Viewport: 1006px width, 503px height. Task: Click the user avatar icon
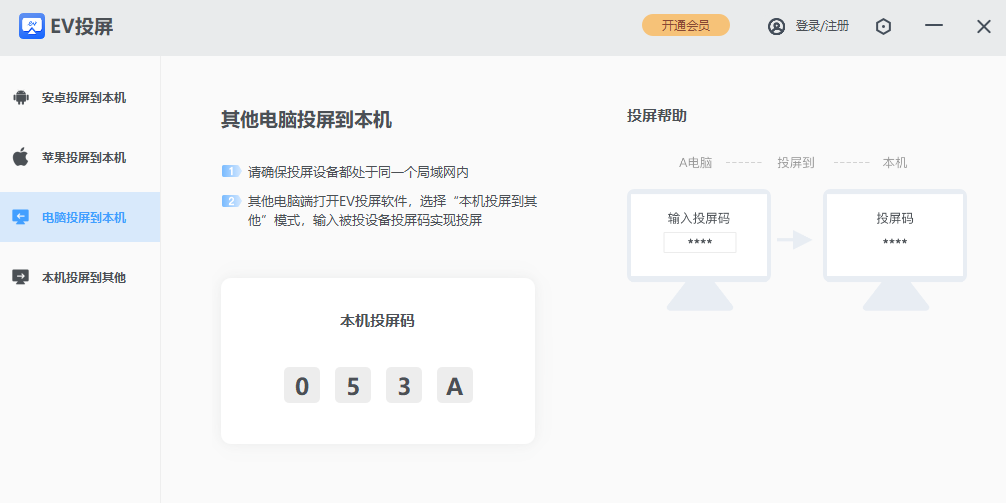tap(776, 27)
